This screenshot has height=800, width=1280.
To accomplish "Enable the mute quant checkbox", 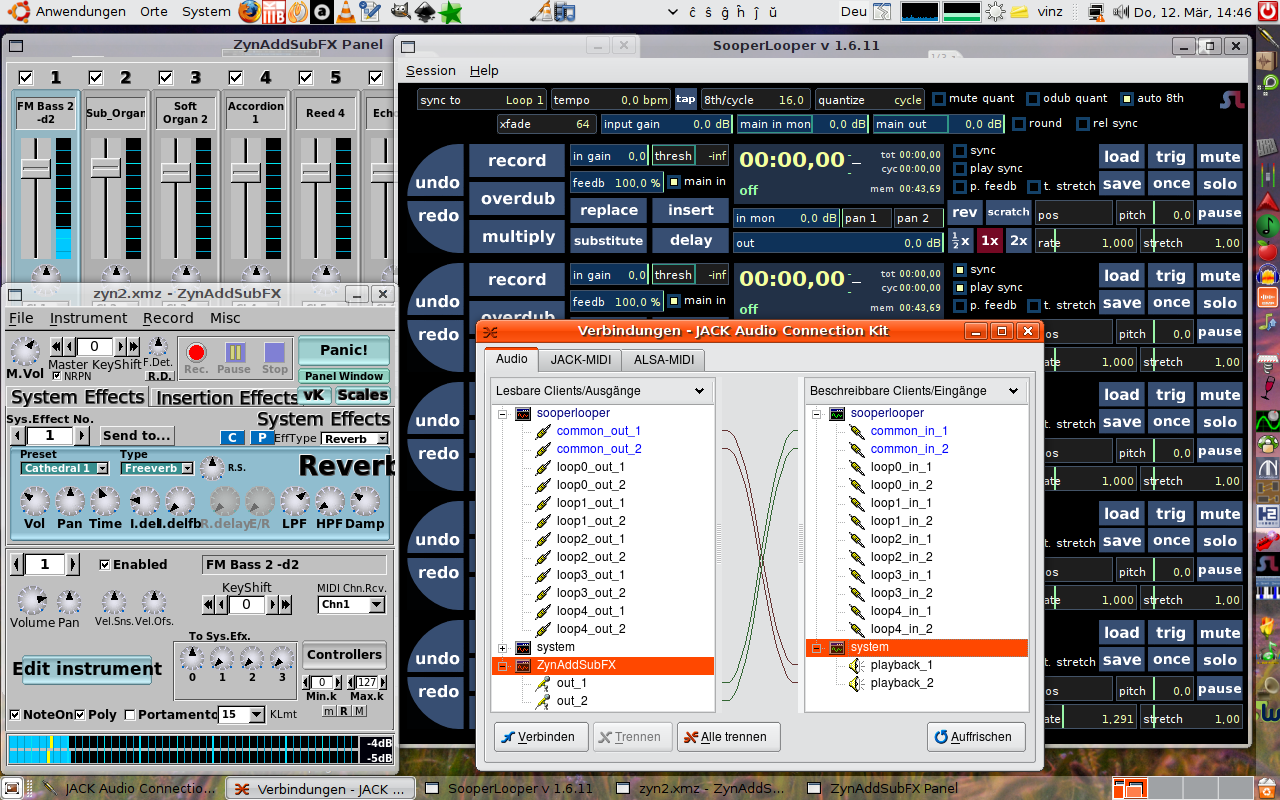I will 939,99.
